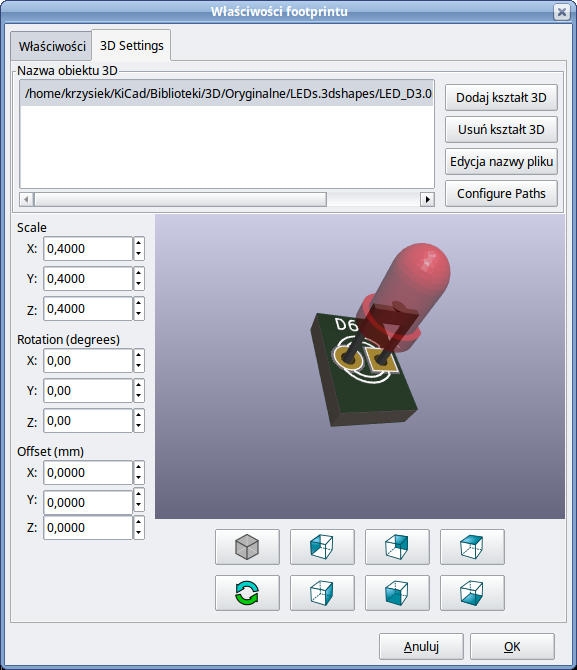Select cube view with bottom face highlighted
Screen dimensions: 577x670
(x=472, y=593)
